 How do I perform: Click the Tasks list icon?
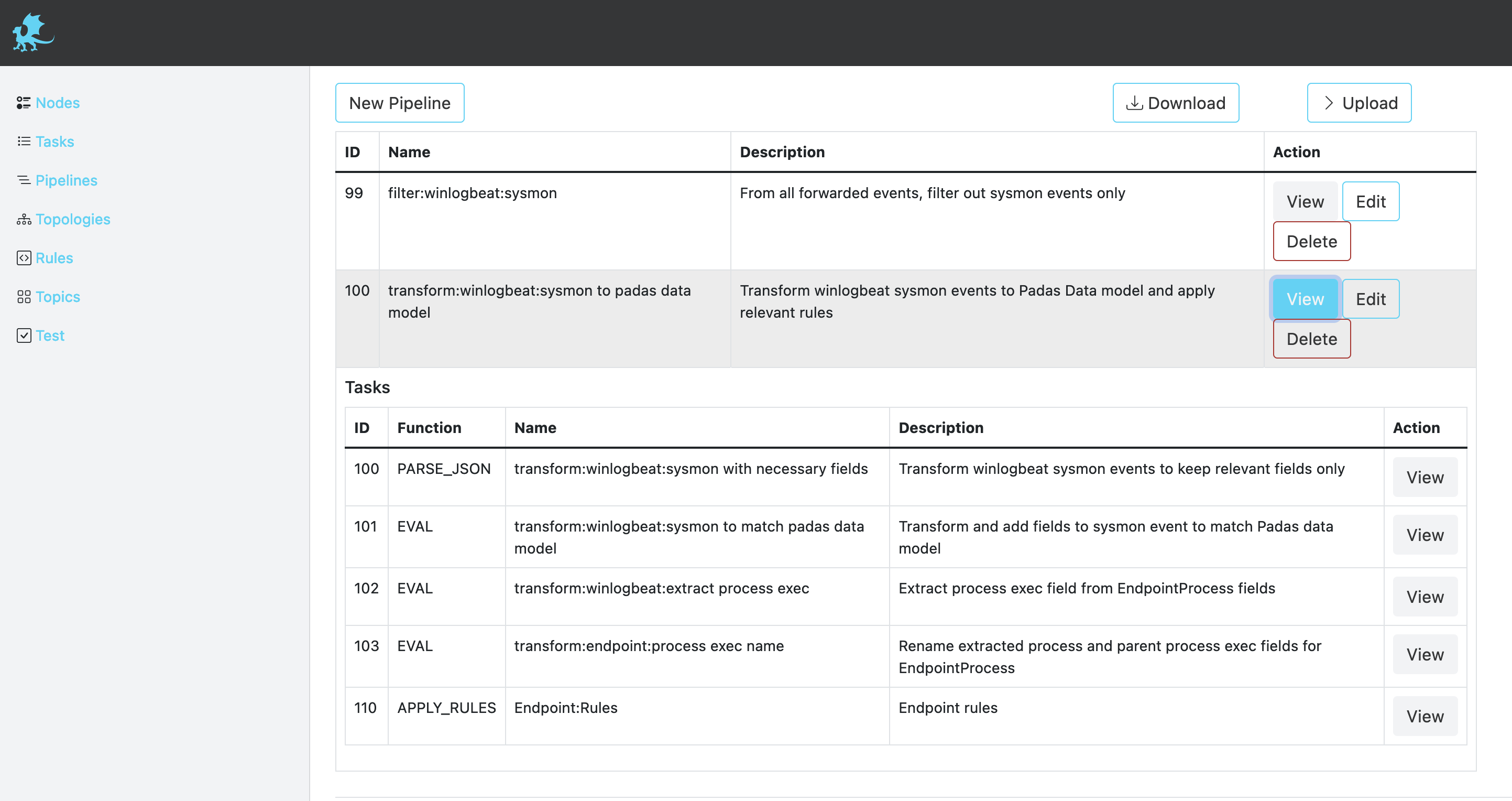pos(24,142)
